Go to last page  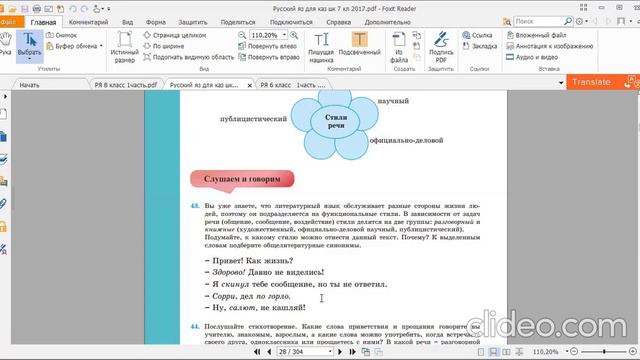[352, 351]
